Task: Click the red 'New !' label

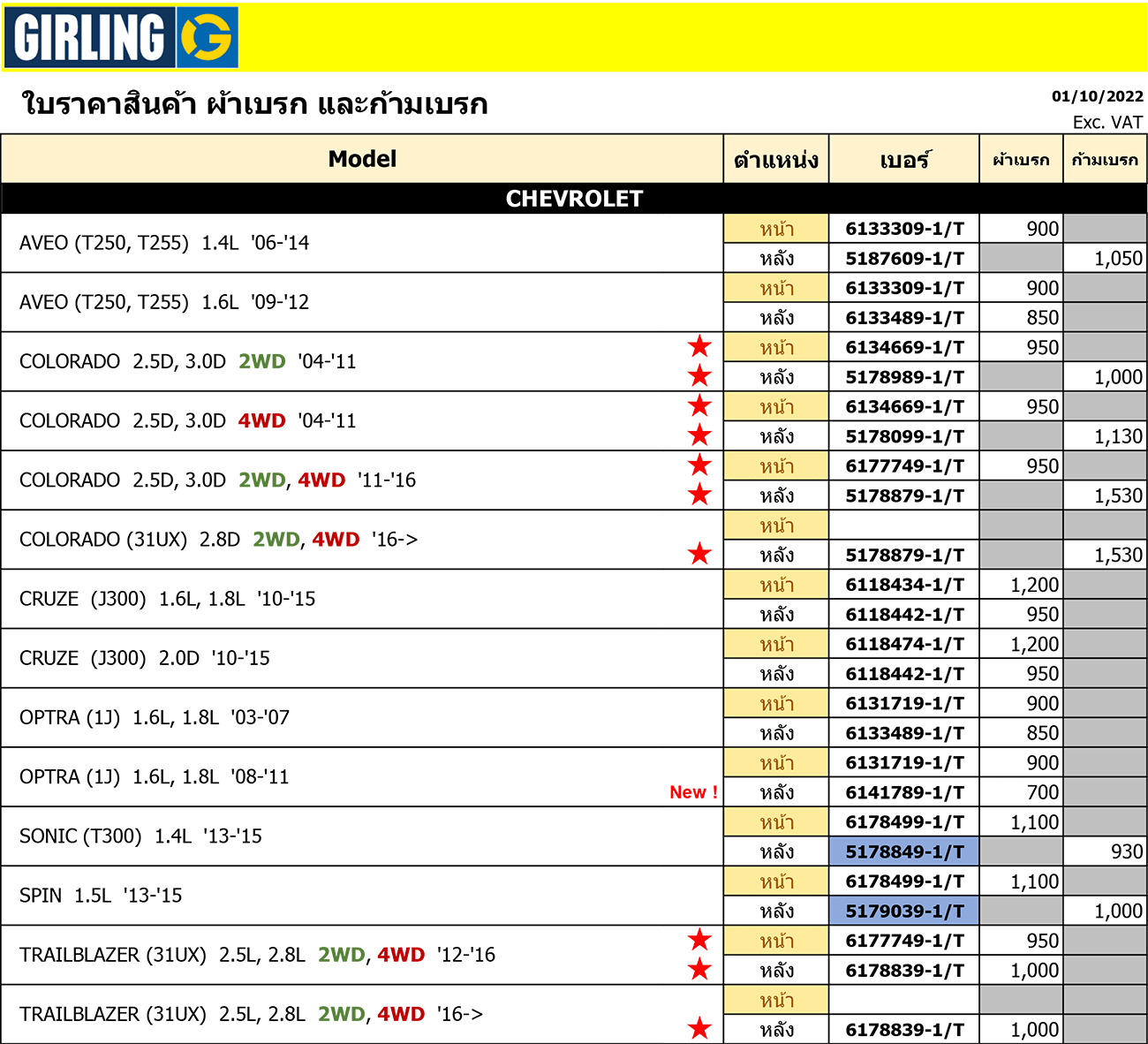Action: 693,792
